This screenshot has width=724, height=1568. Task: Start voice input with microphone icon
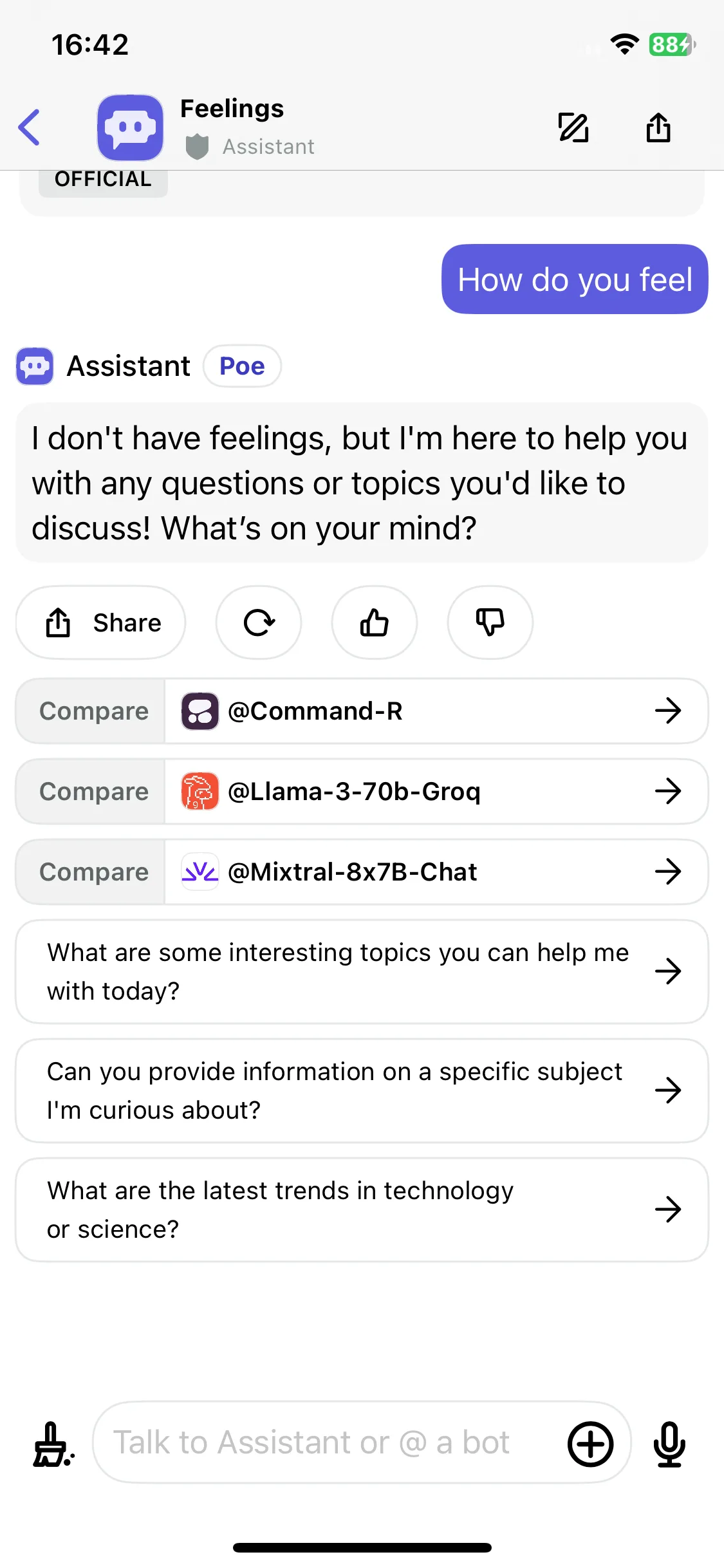click(x=669, y=1444)
